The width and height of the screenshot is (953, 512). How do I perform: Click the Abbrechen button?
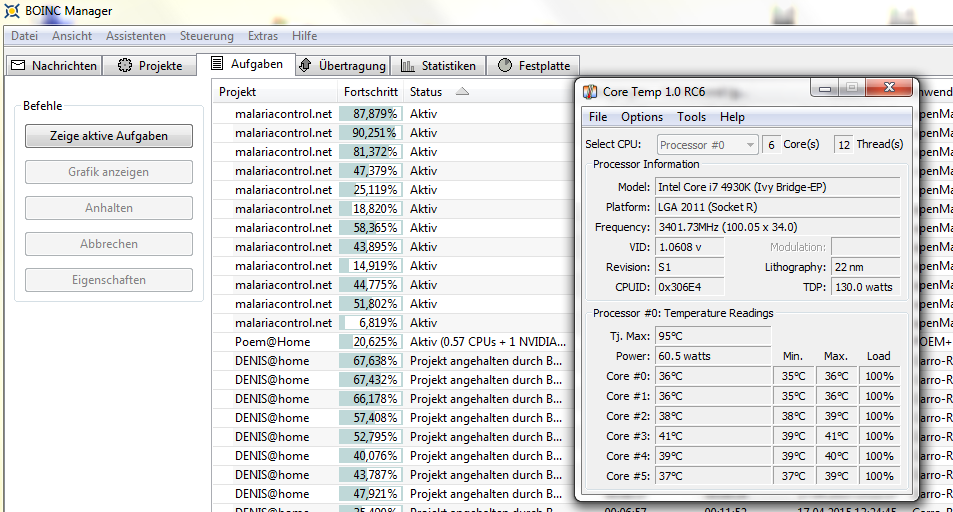pyautogui.click(x=109, y=244)
